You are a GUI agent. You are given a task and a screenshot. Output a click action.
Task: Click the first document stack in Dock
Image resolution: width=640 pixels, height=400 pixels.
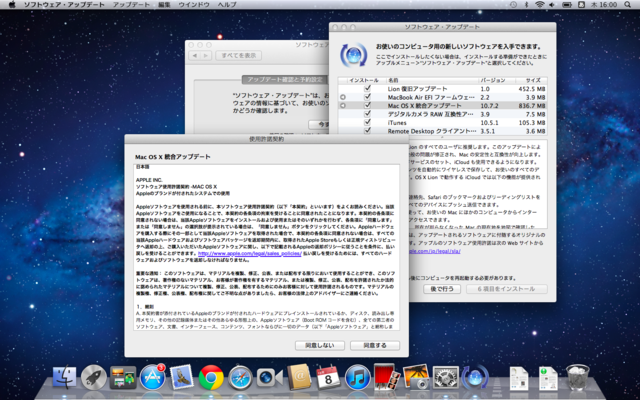coord(519,378)
